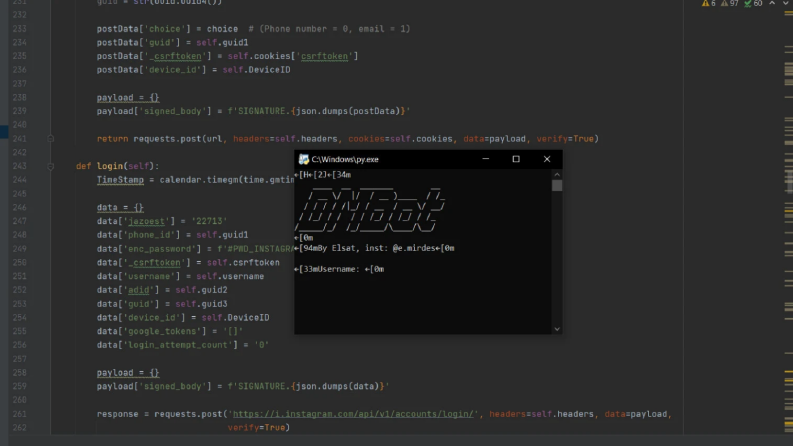Open the i.instagram.com accounts/login URL link

point(353,414)
